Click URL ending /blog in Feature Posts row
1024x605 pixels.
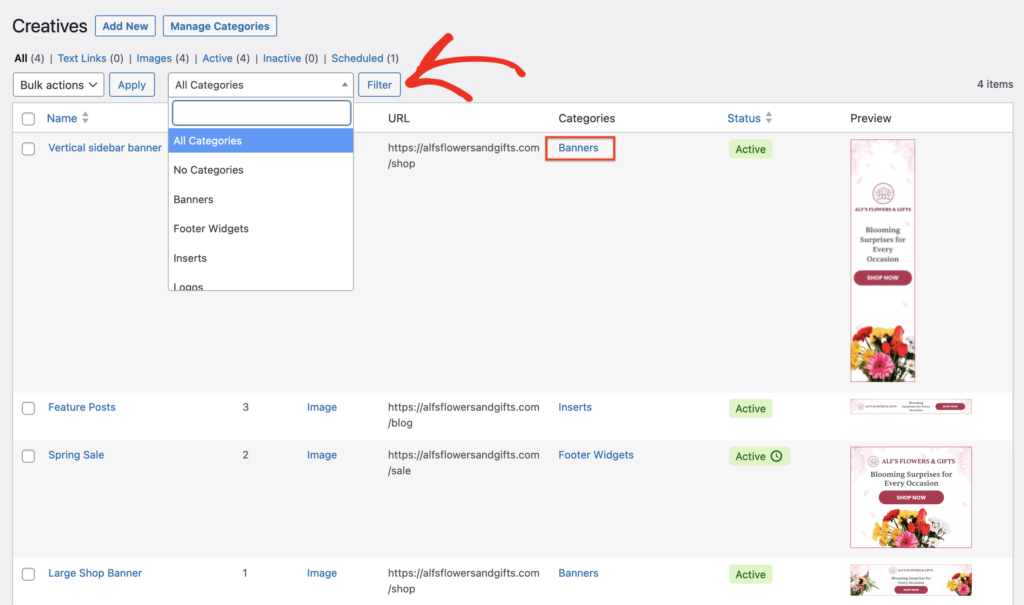pyautogui.click(x=464, y=415)
